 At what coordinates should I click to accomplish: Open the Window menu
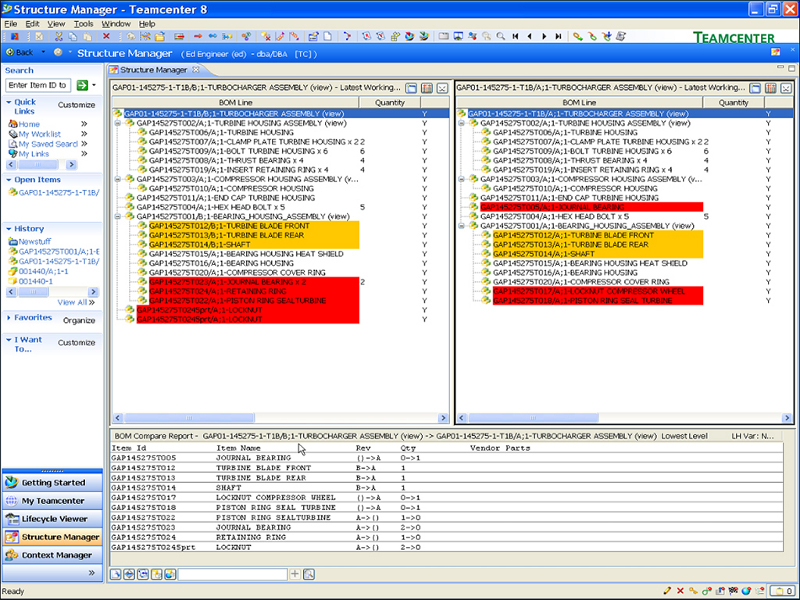click(116, 23)
